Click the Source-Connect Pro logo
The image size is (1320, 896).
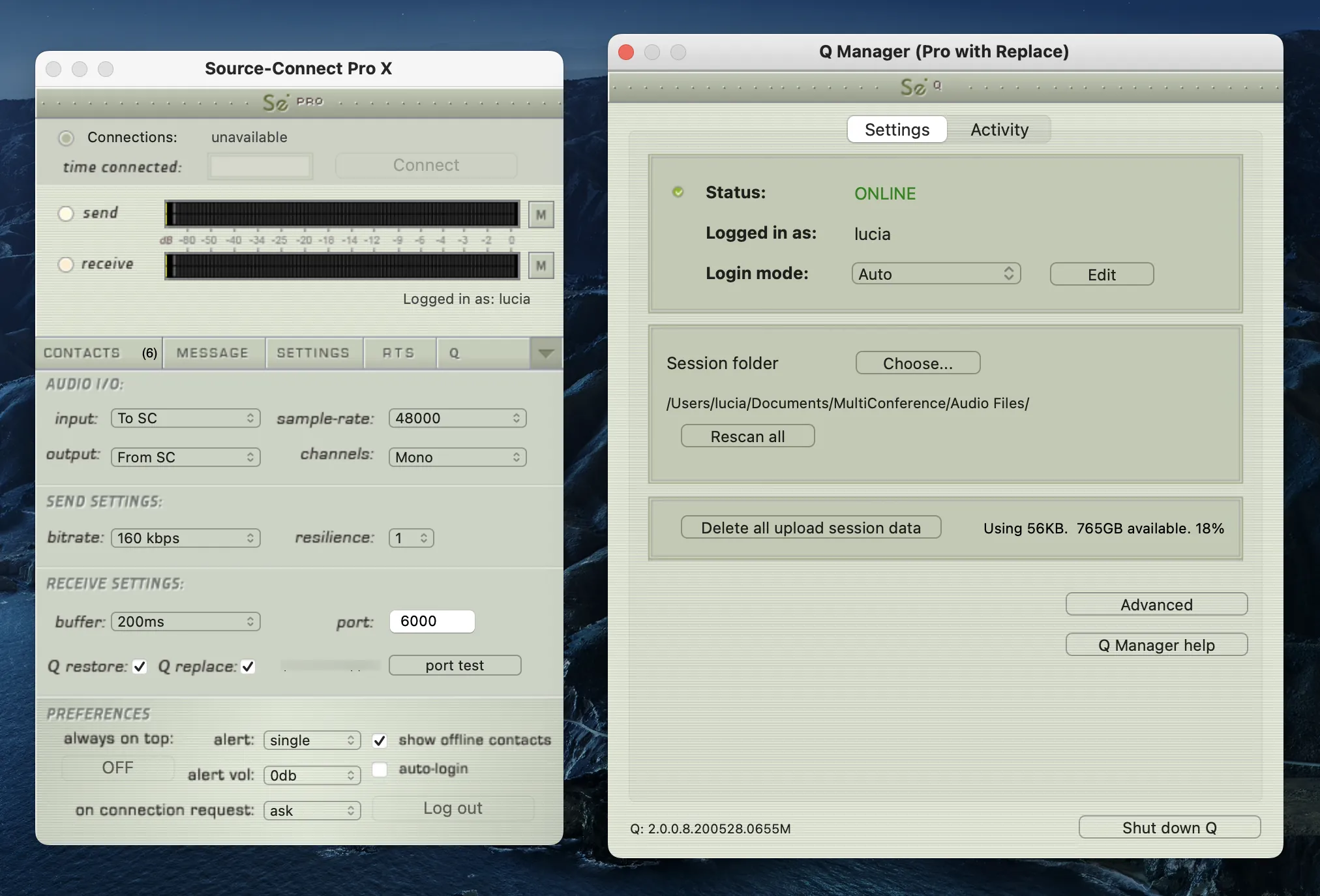click(293, 102)
